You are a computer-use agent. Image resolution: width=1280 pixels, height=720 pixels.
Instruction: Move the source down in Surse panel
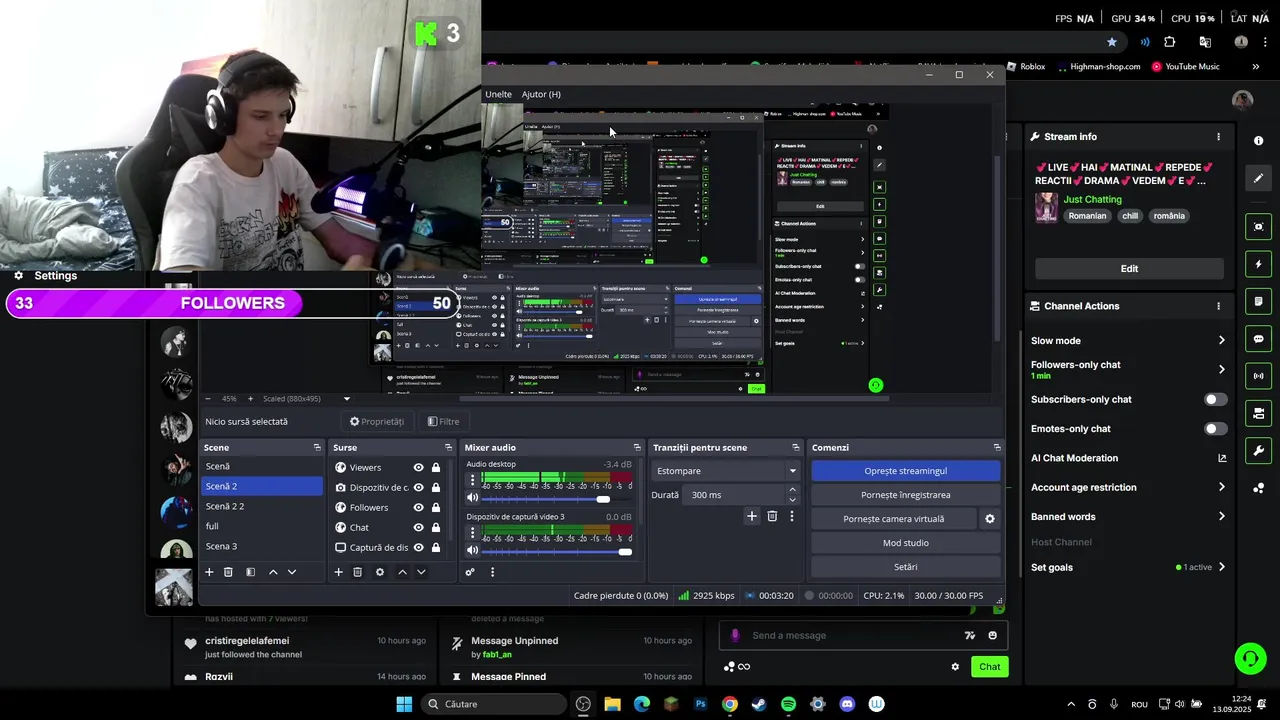click(421, 572)
